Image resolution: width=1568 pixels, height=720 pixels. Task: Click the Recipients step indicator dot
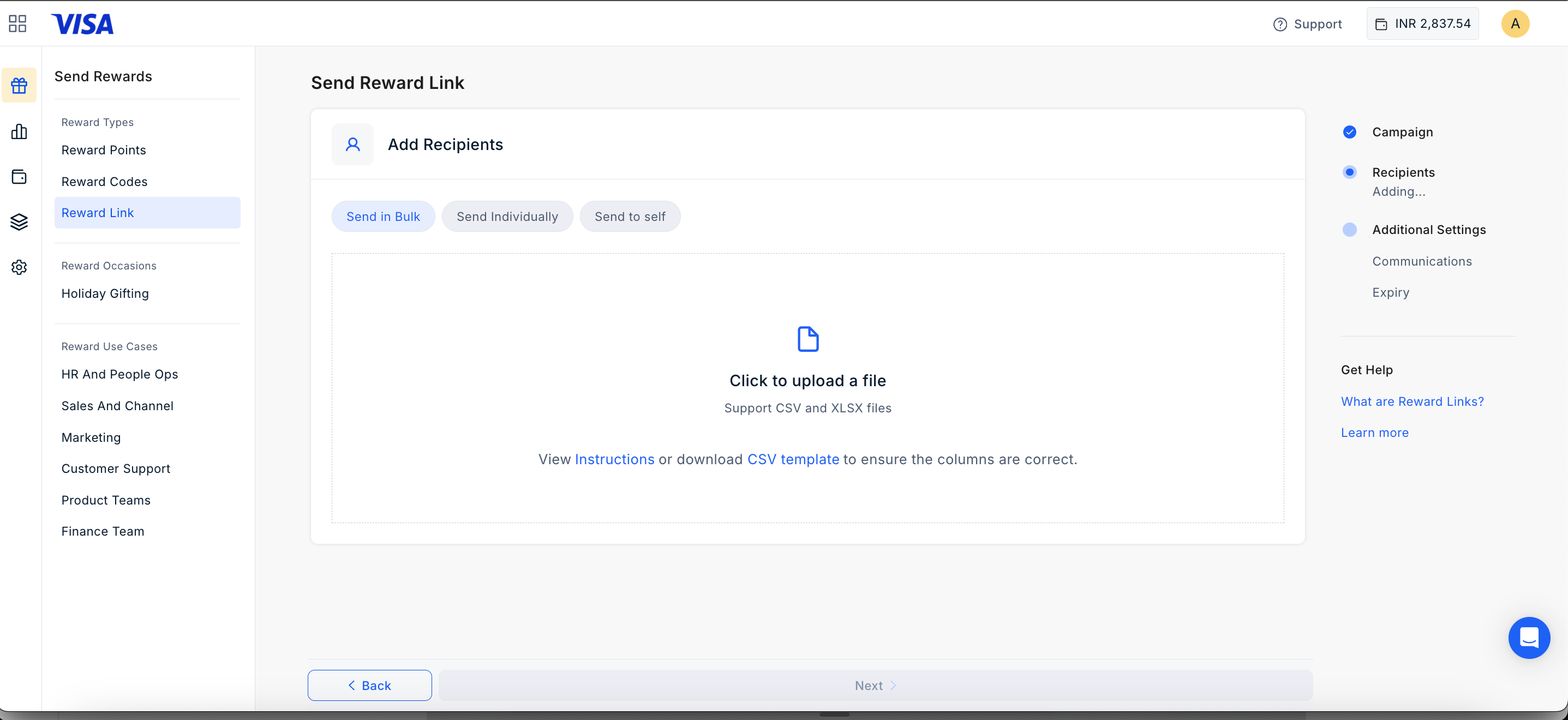click(1349, 172)
